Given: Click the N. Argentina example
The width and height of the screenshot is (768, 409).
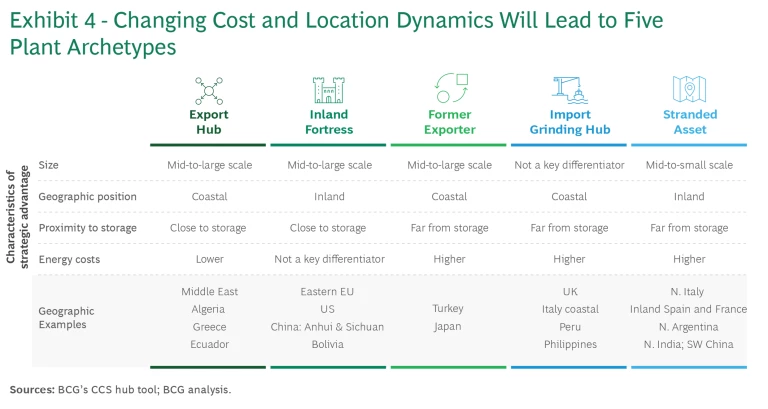Looking at the screenshot, I should (x=689, y=327).
